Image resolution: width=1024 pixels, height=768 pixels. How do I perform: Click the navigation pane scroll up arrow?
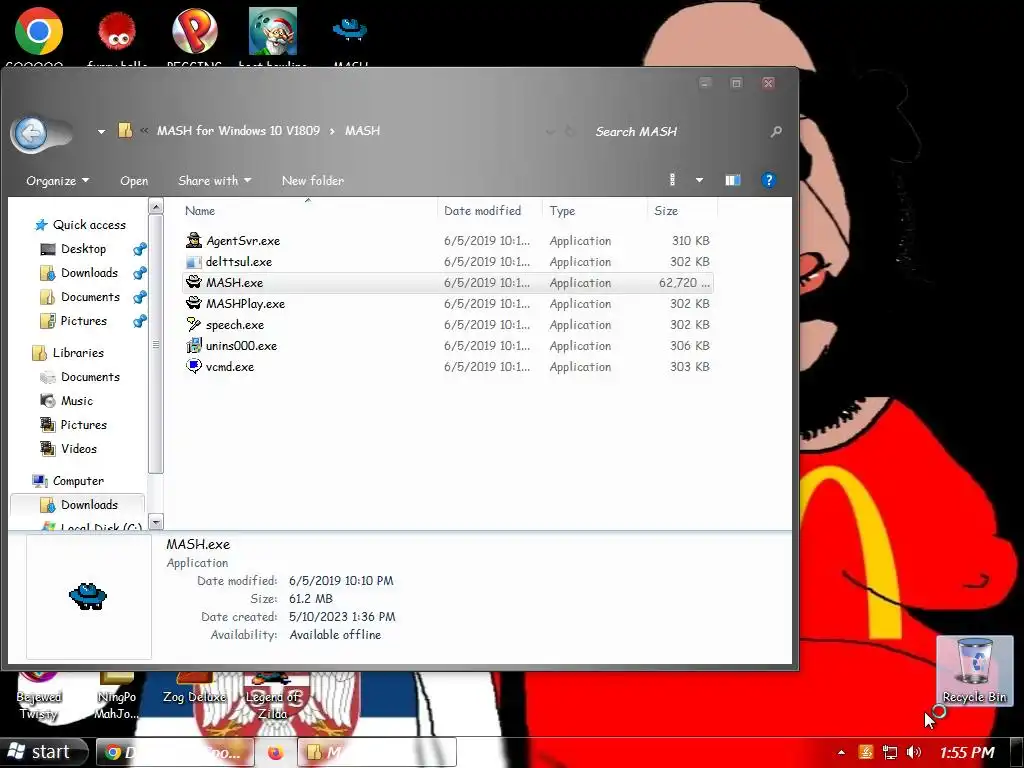point(155,207)
